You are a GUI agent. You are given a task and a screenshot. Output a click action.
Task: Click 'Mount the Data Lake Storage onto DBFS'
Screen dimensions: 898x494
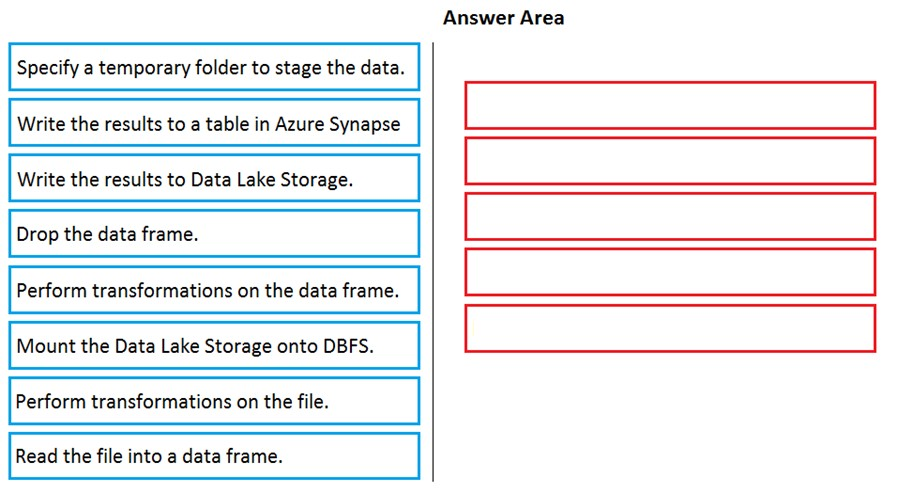point(214,345)
